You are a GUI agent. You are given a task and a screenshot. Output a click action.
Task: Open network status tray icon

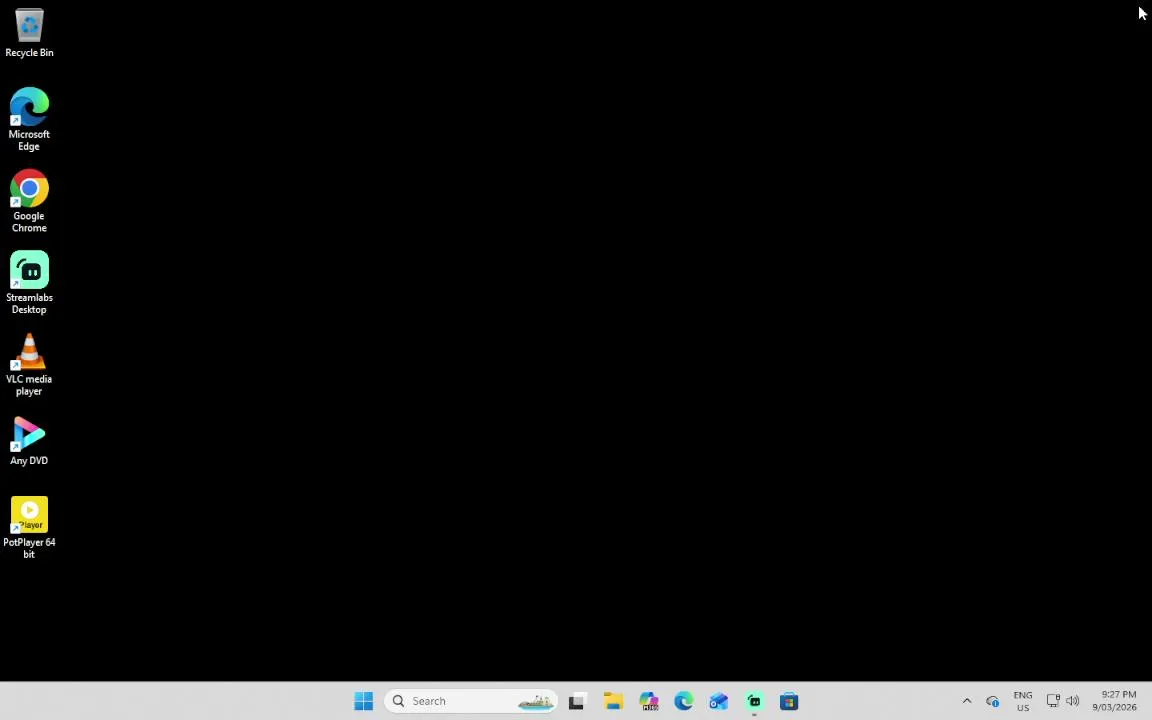1053,701
